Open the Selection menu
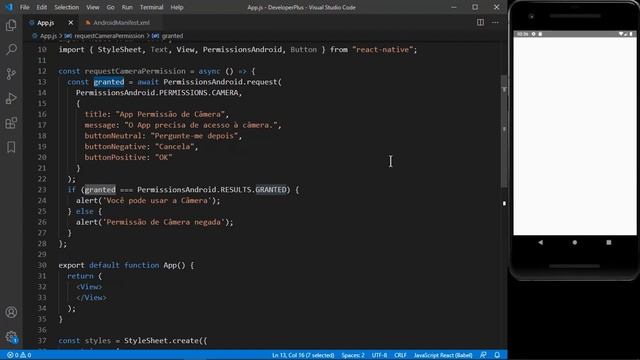The width and height of the screenshot is (640, 360). pyautogui.click(x=67, y=7)
